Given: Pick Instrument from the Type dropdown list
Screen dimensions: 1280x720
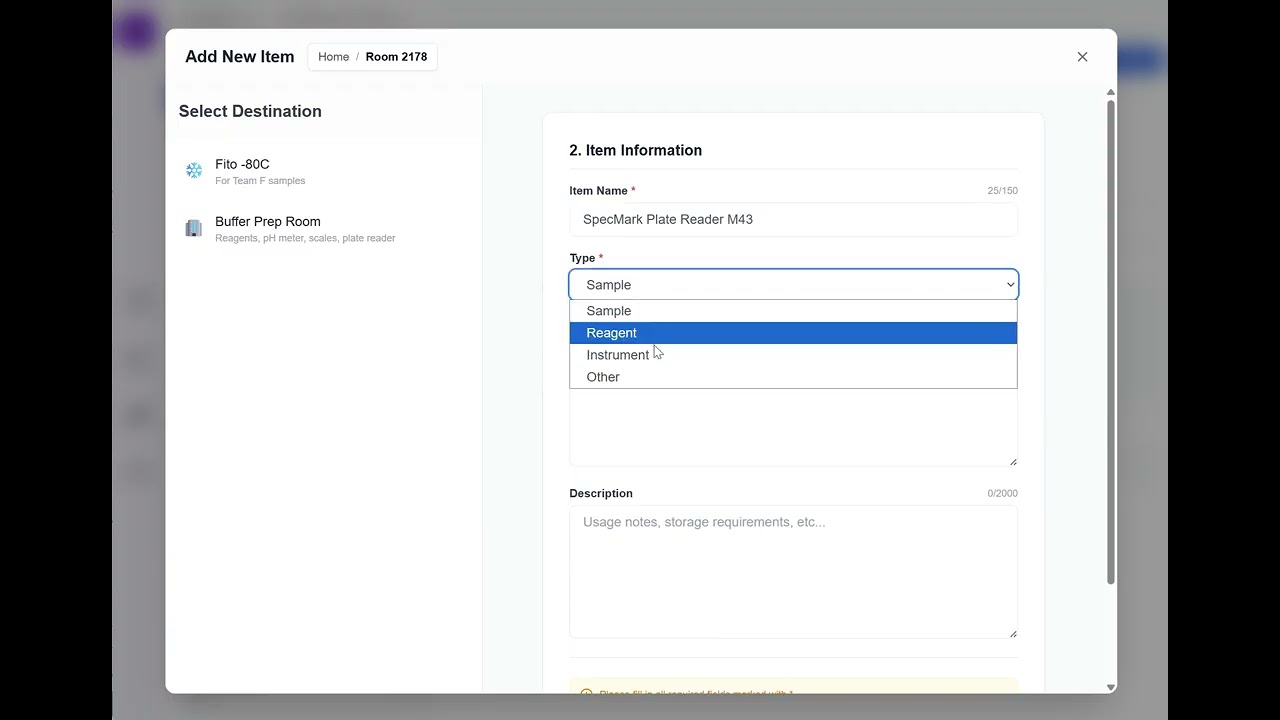Looking at the screenshot, I should coord(617,355).
